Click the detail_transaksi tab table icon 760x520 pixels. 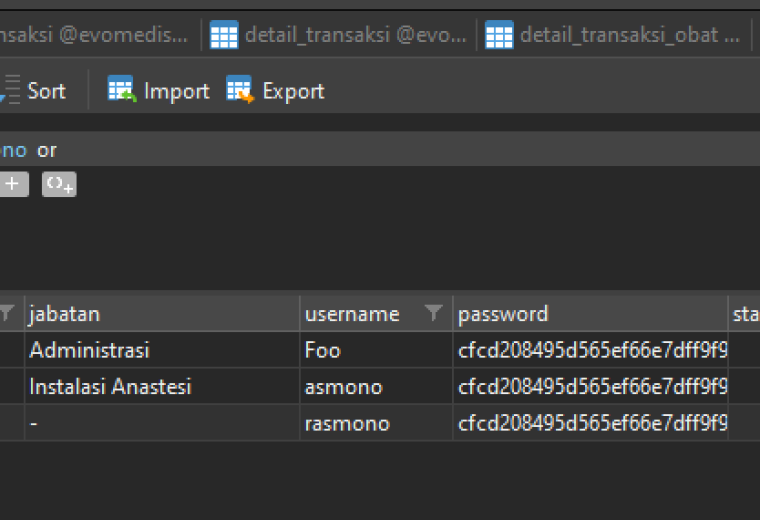pos(224,35)
